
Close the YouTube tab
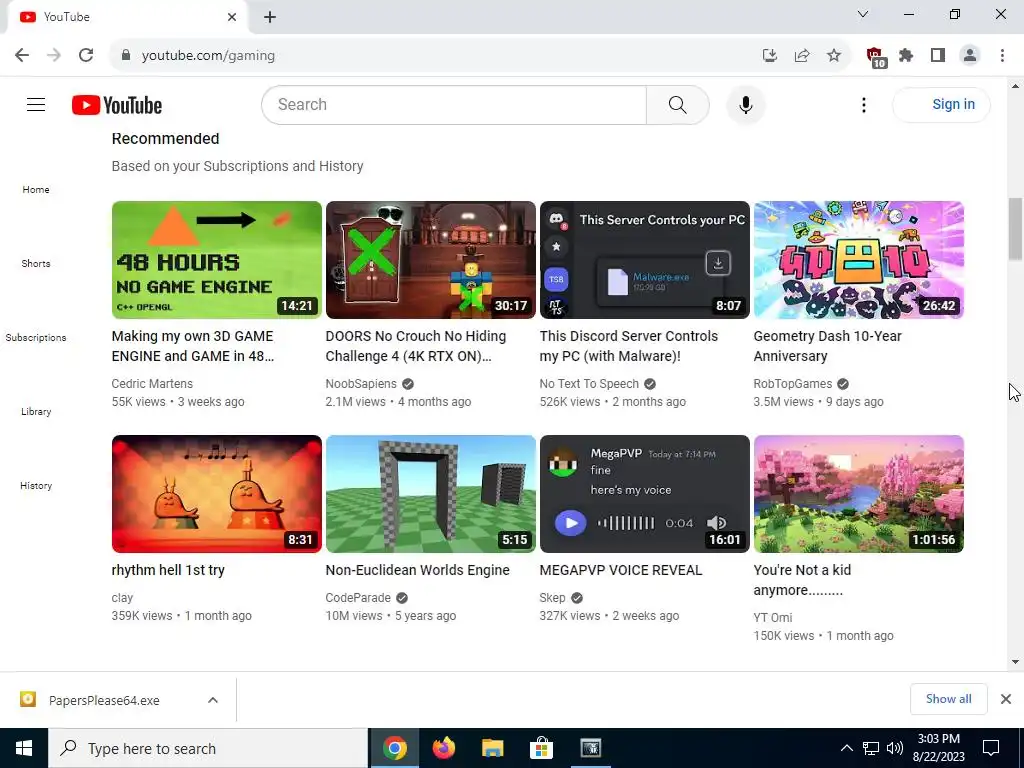(x=232, y=17)
